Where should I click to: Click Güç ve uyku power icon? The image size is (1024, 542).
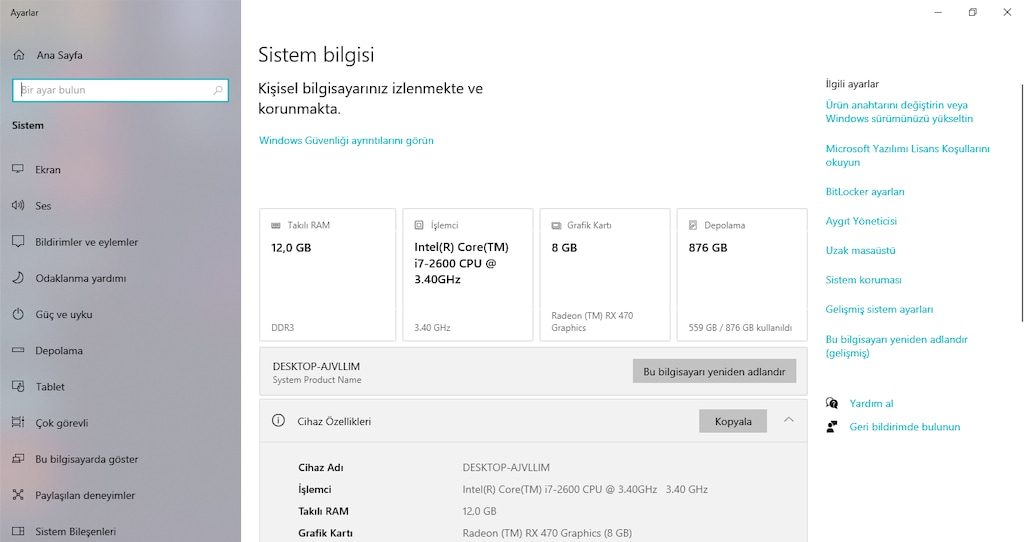[18, 314]
